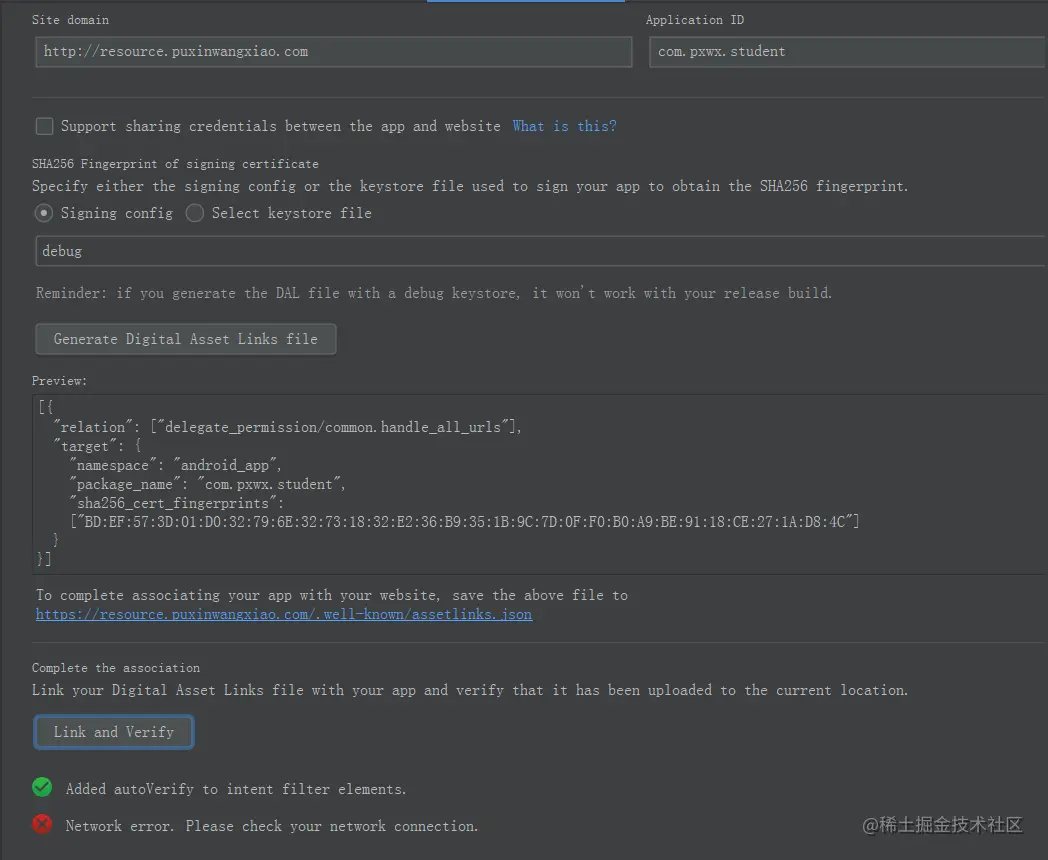
Task: Click the "target": { line in preview
Action: click(98, 446)
